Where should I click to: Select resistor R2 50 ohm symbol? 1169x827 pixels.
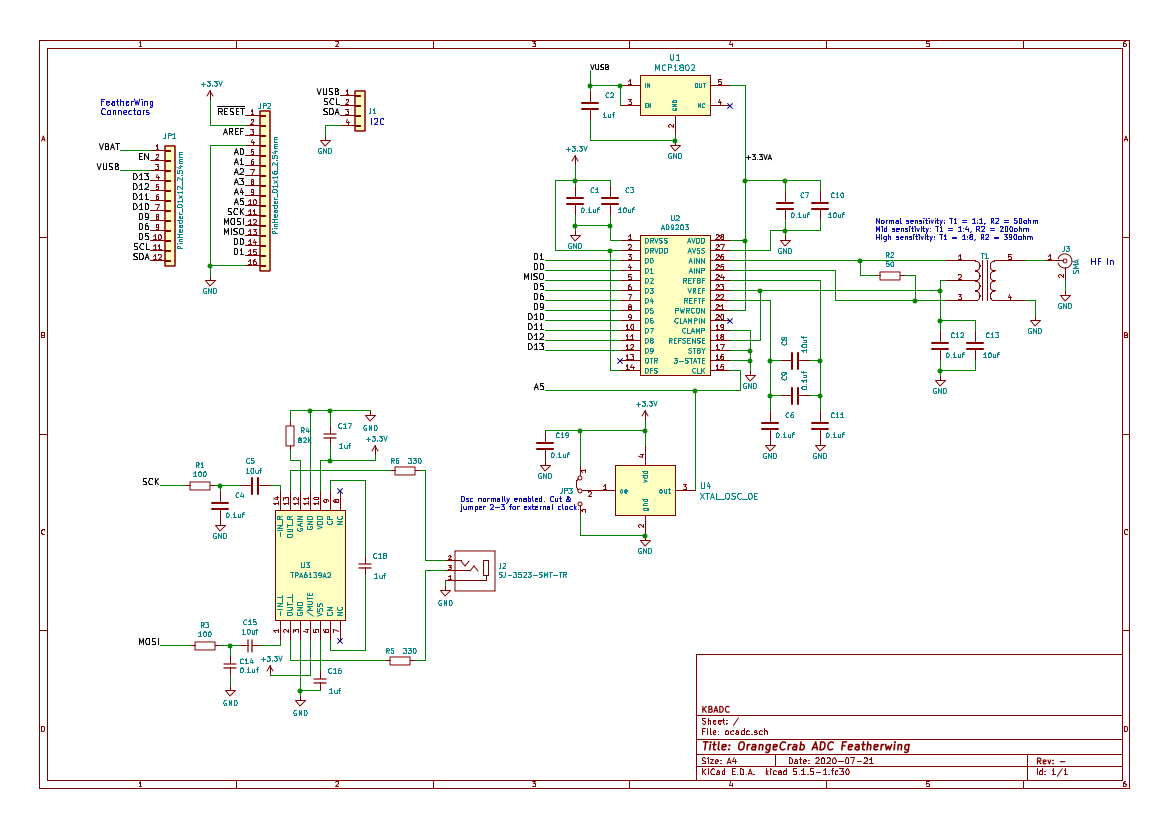889,276
